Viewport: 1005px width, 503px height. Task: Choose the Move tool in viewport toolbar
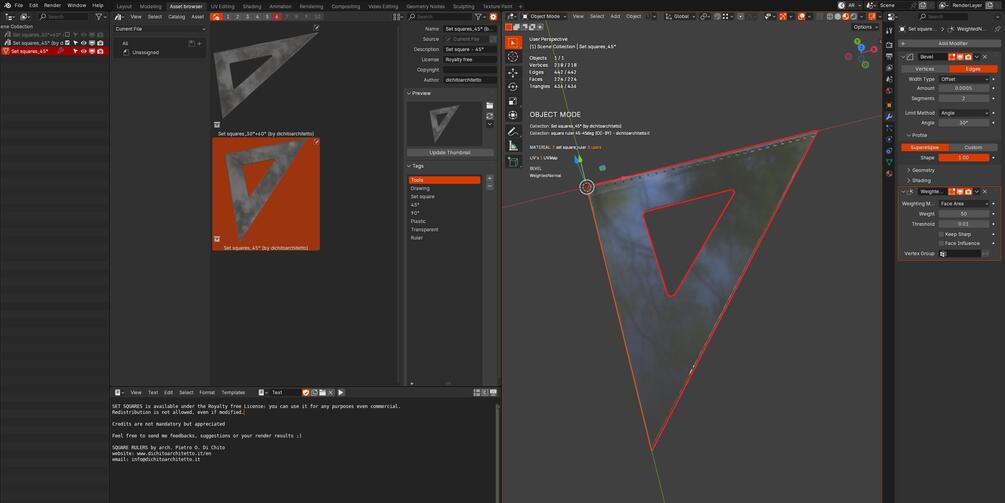point(513,73)
